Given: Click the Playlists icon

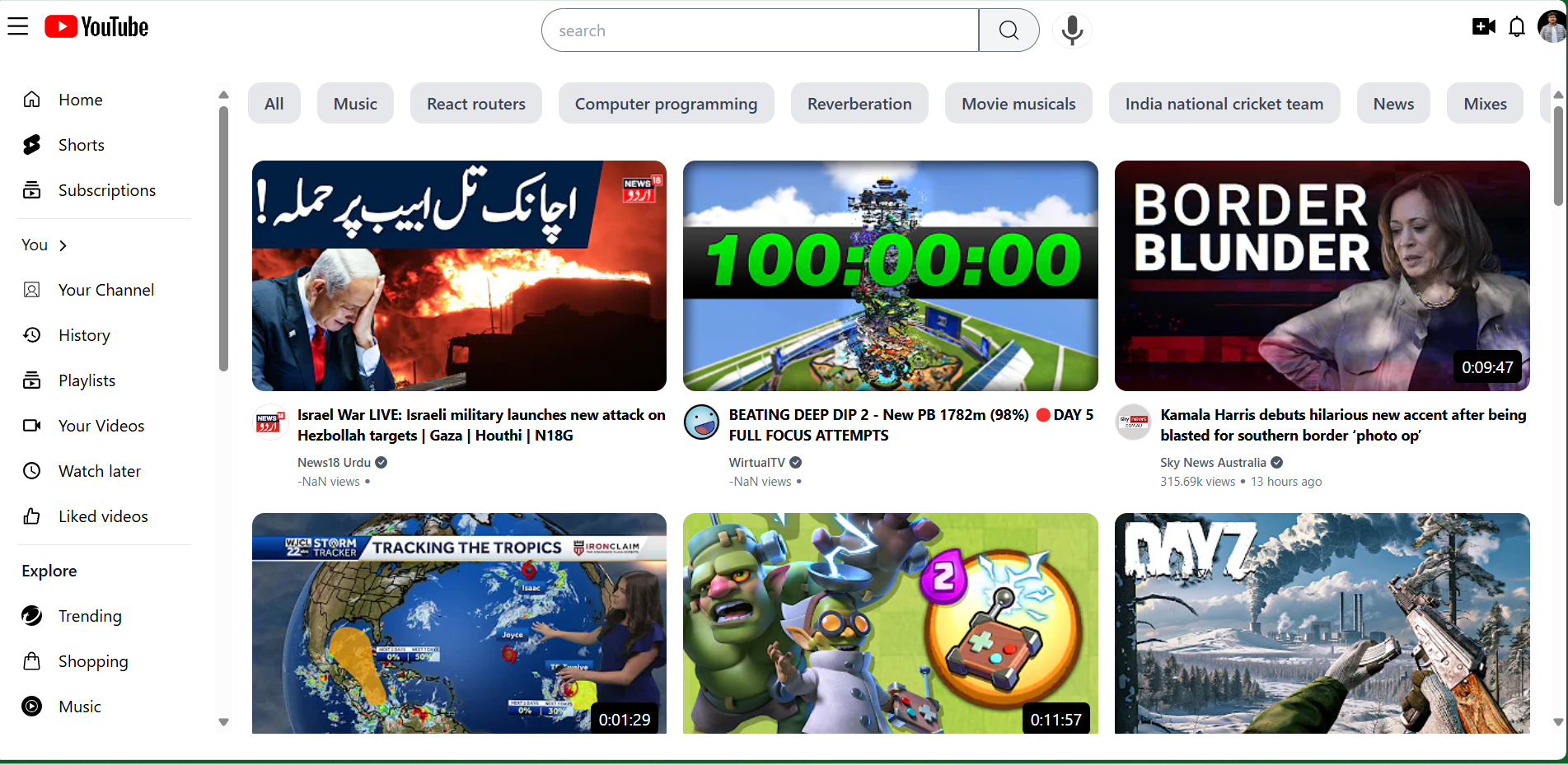Looking at the screenshot, I should tap(31, 380).
